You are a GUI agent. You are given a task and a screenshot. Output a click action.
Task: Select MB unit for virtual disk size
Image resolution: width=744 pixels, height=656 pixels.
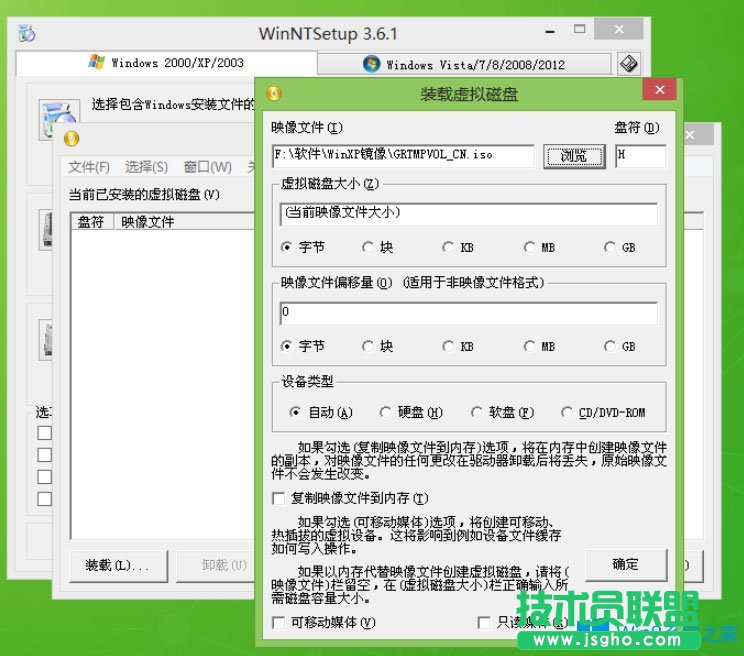539,247
